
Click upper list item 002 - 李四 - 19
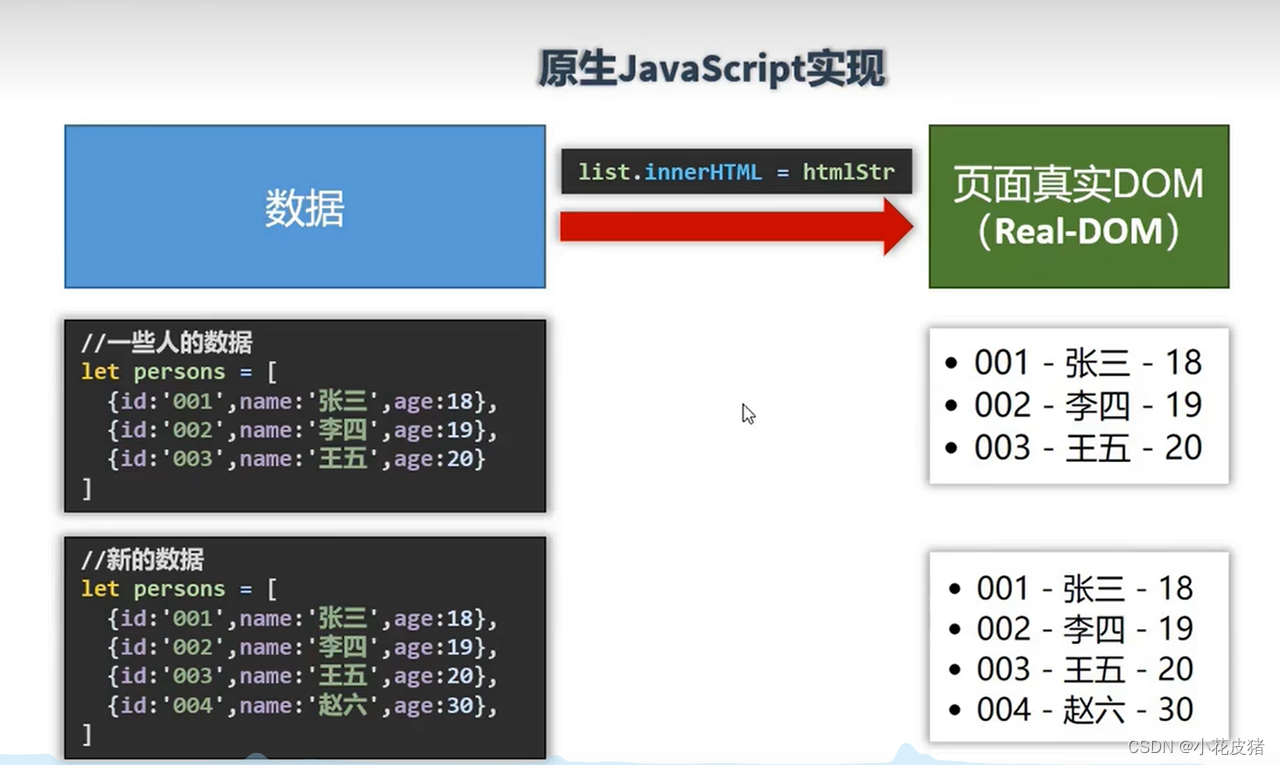click(x=1073, y=405)
